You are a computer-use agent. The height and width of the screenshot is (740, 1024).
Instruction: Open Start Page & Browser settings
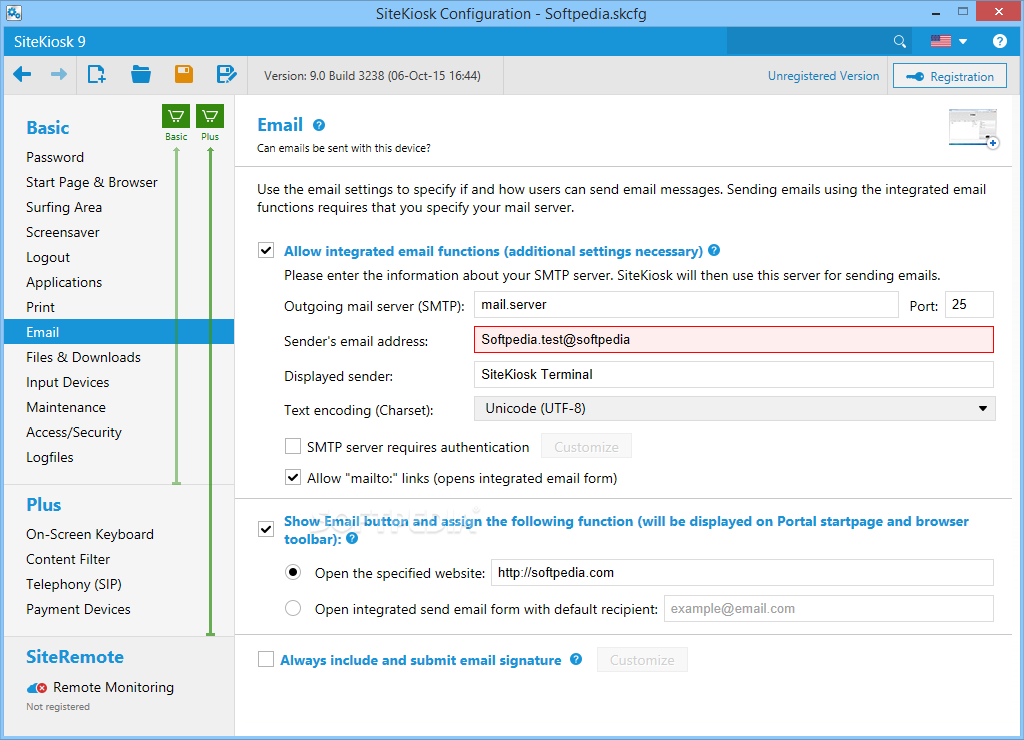click(91, 182)
